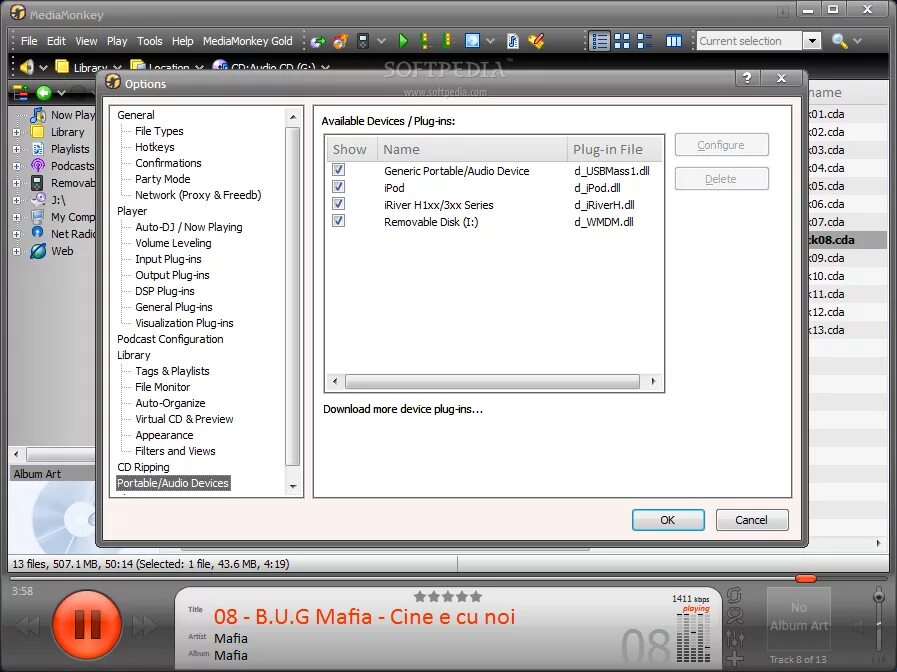Image resolution: width=897 pixels, height=672 pixels.
Task: Click the volume slider in player
Action: [879, 621]
